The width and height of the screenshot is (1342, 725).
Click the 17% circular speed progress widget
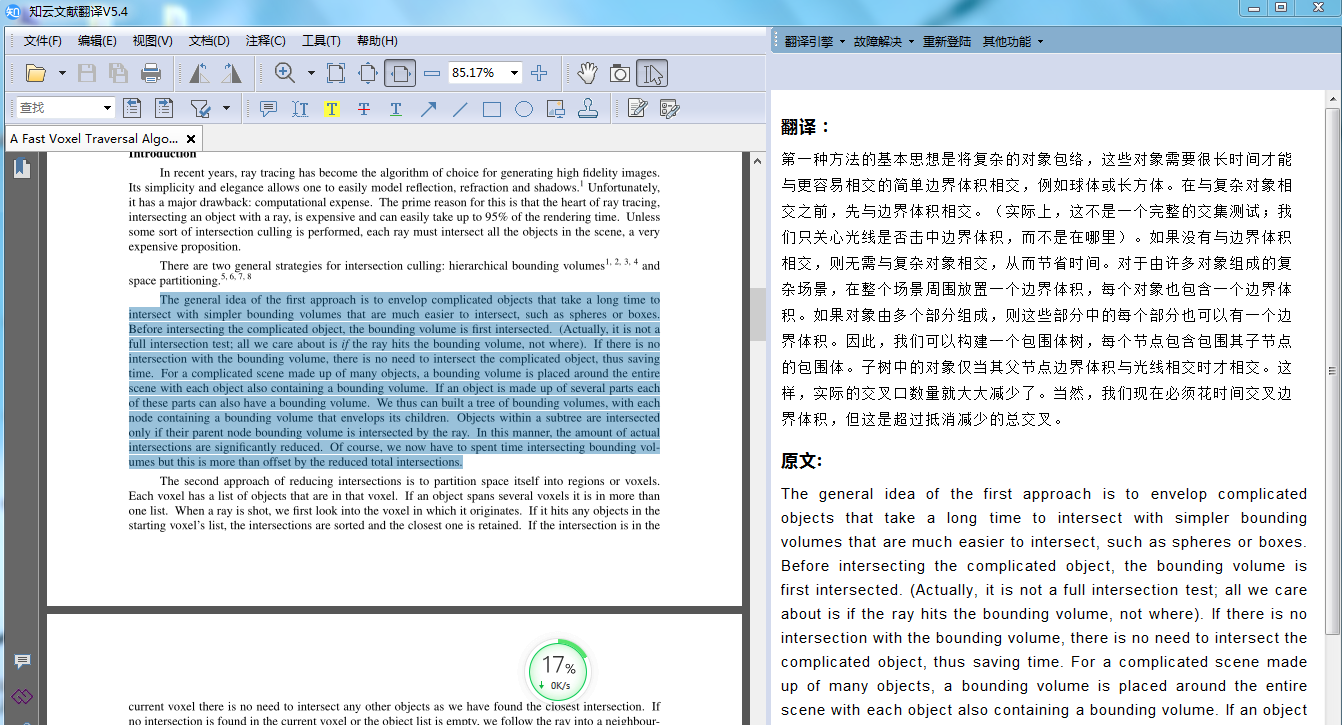(x=558, y=671)
